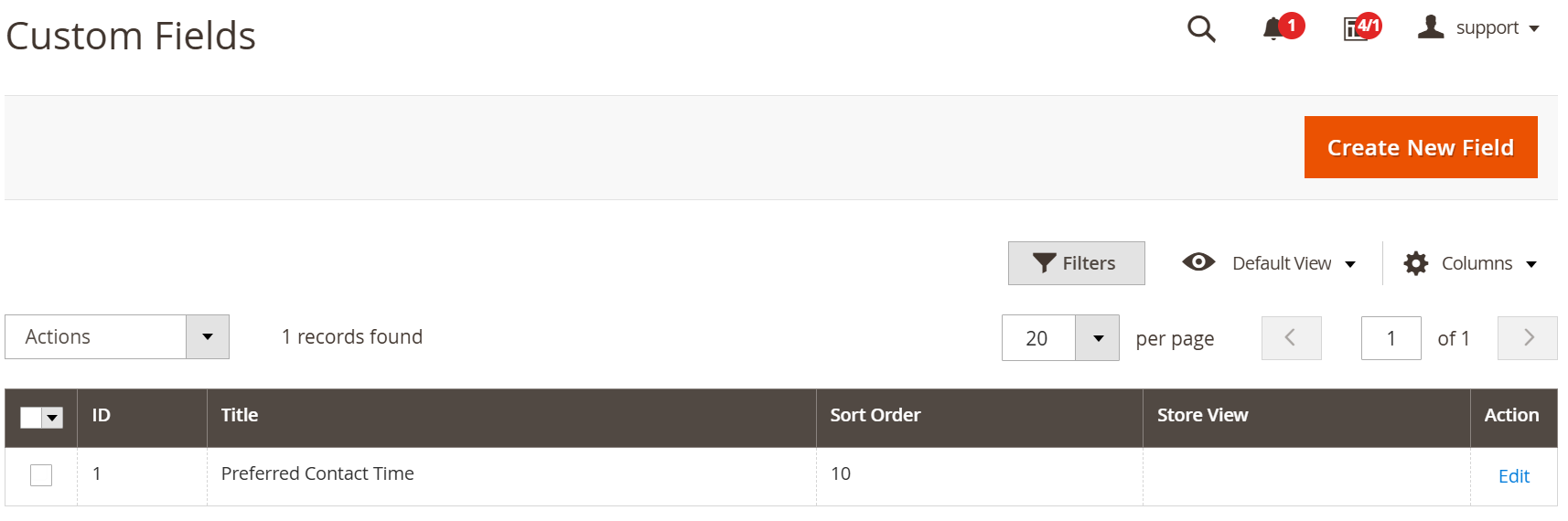The height and width of the screenshot is (521, 1568).
Task: Click the Columns gear icon
Action: click(x=1416, y=263)
